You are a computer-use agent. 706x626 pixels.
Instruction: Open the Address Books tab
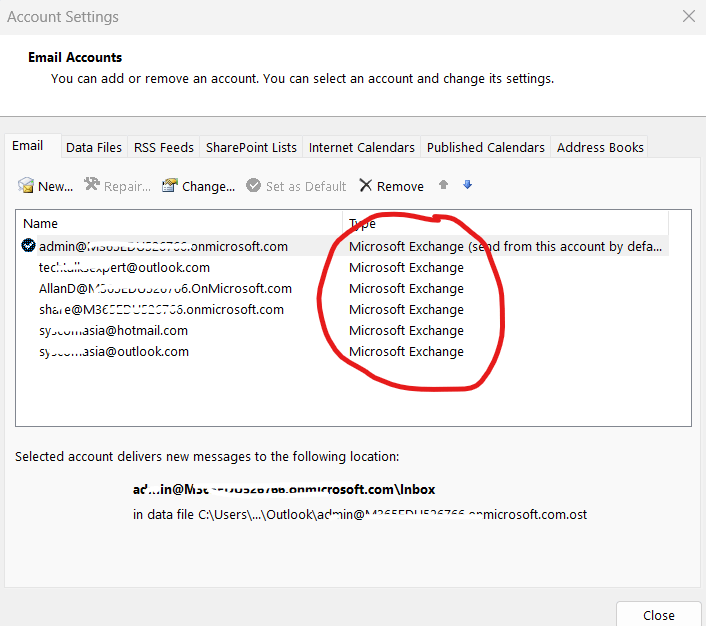600,147
